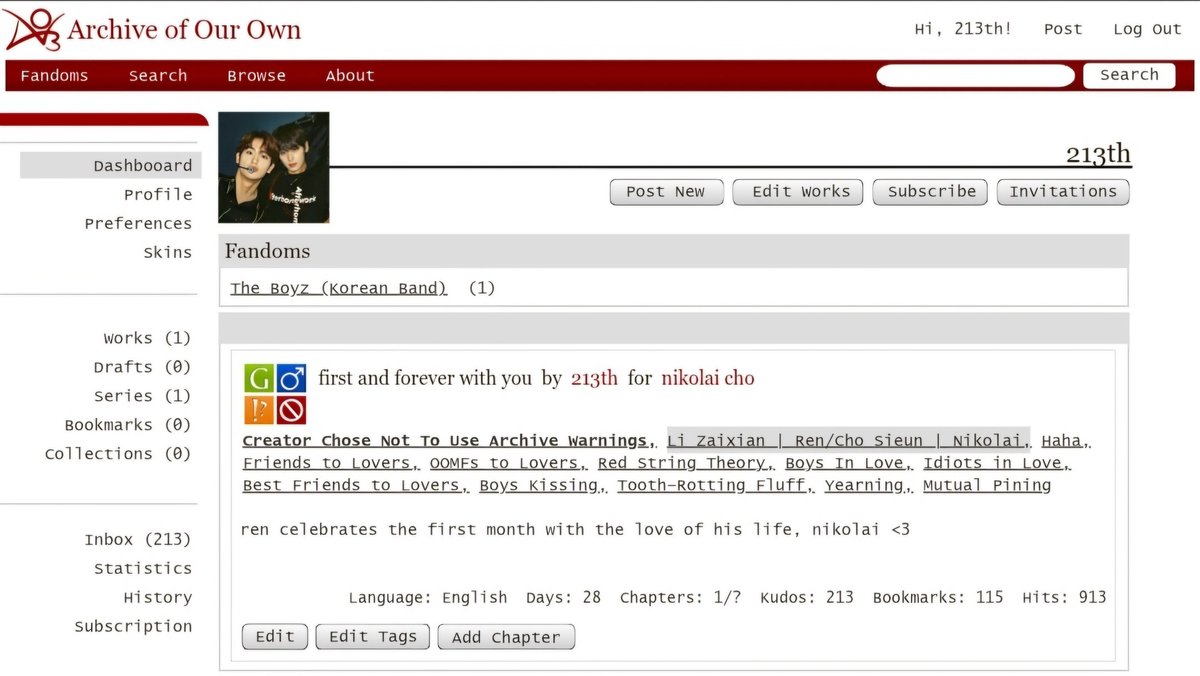Open History in the sidebar

pos(158,598)
